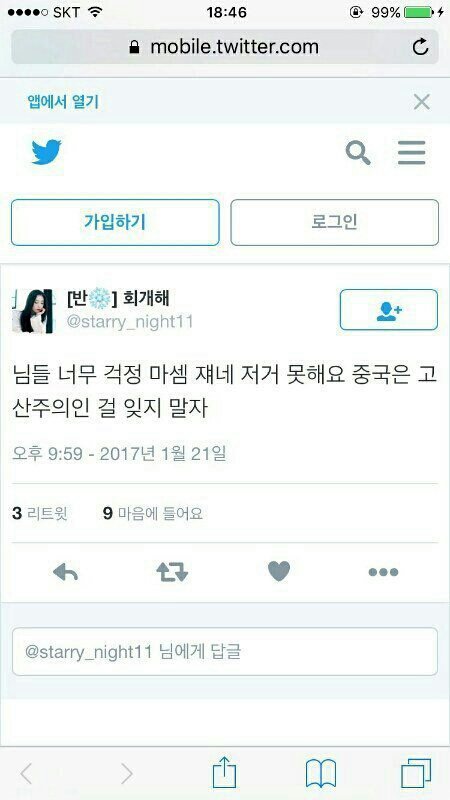Focus the reply field for @starry_night11
Image resolution: width=450 pixels, height=800 pixels.
[225, 652]
